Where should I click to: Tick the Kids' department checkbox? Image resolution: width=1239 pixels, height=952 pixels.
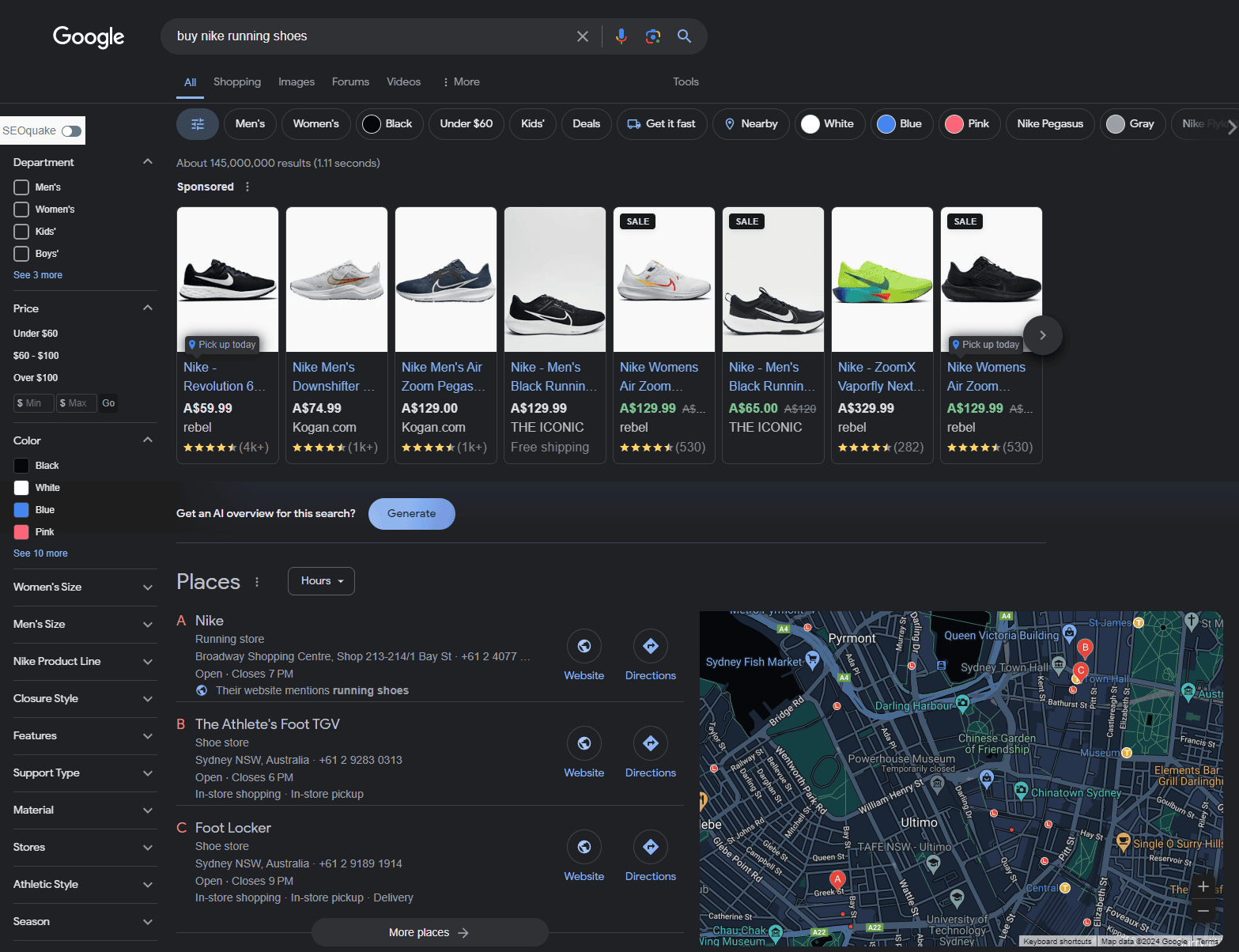(21, 232)
